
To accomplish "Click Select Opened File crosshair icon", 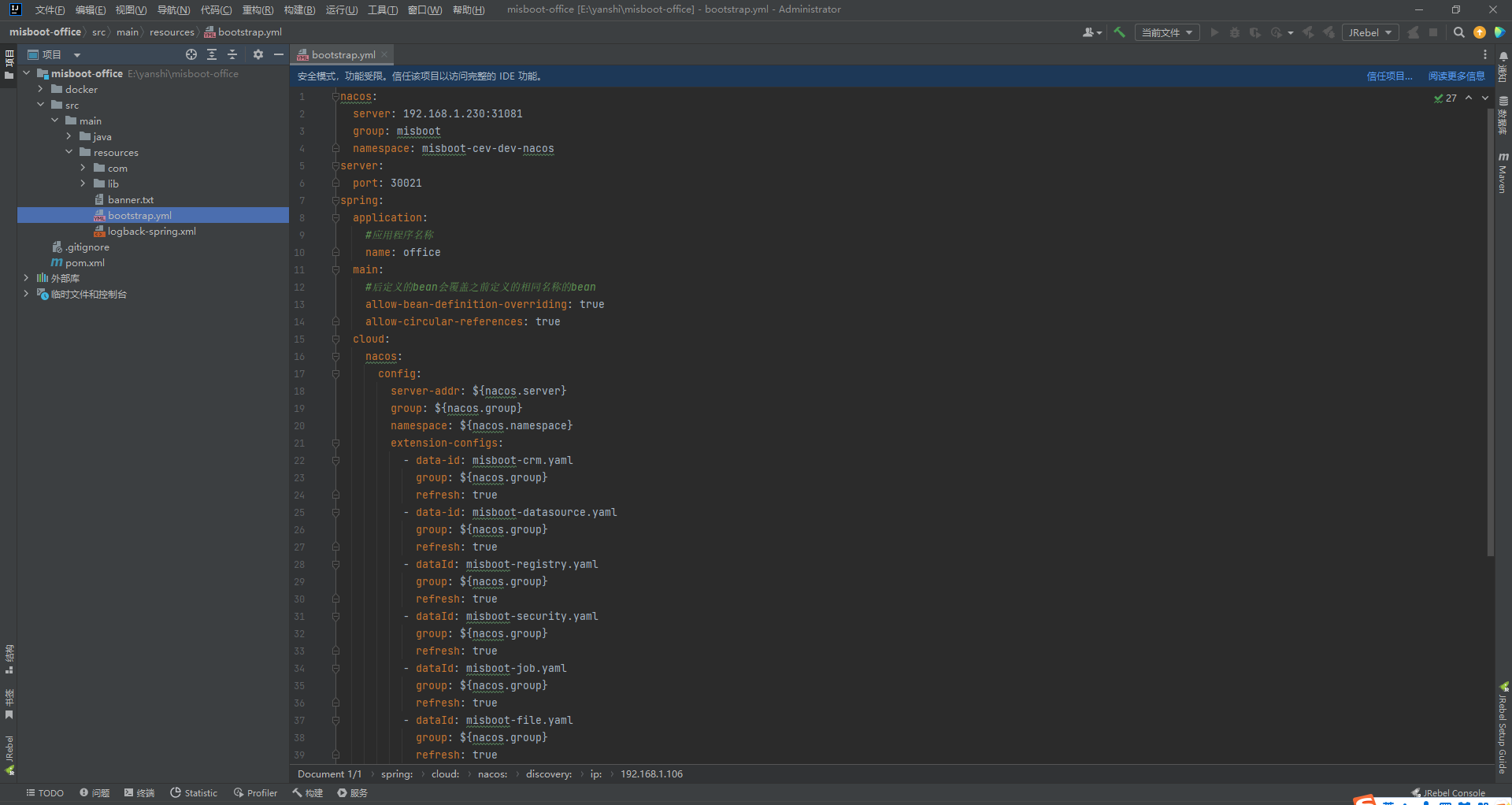I will (191, 54).
